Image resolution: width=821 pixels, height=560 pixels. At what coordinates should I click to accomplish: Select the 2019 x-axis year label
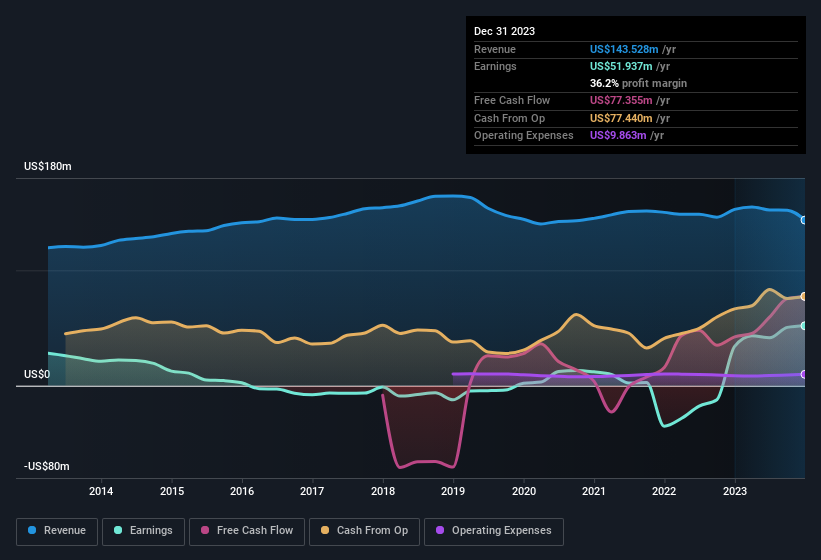click(x=453, y=491)
